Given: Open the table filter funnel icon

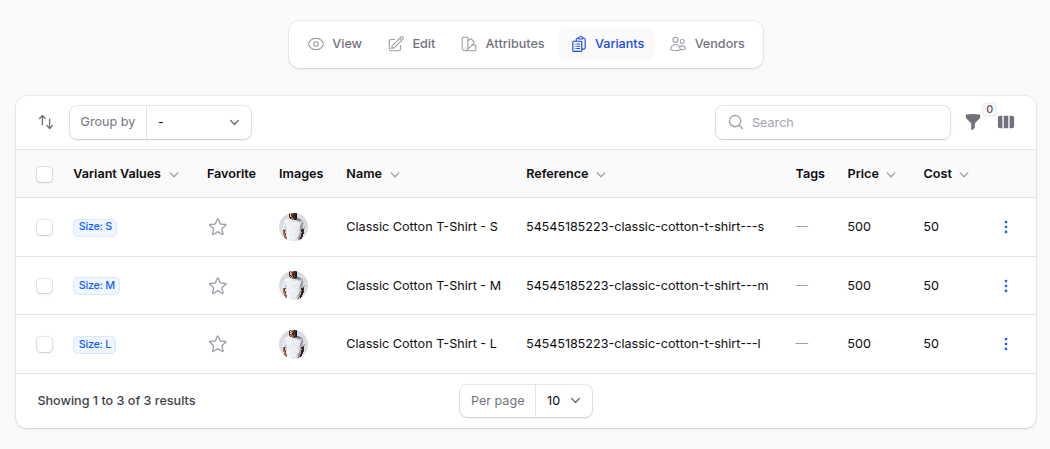Looking at the screenshot, I should click(x=972, y=122).
